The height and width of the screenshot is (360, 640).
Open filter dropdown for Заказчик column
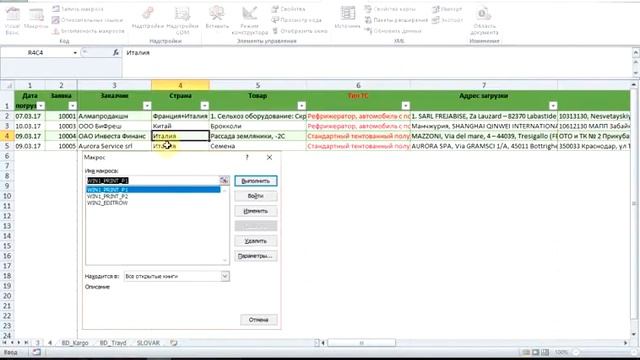[x=147, y=106]
